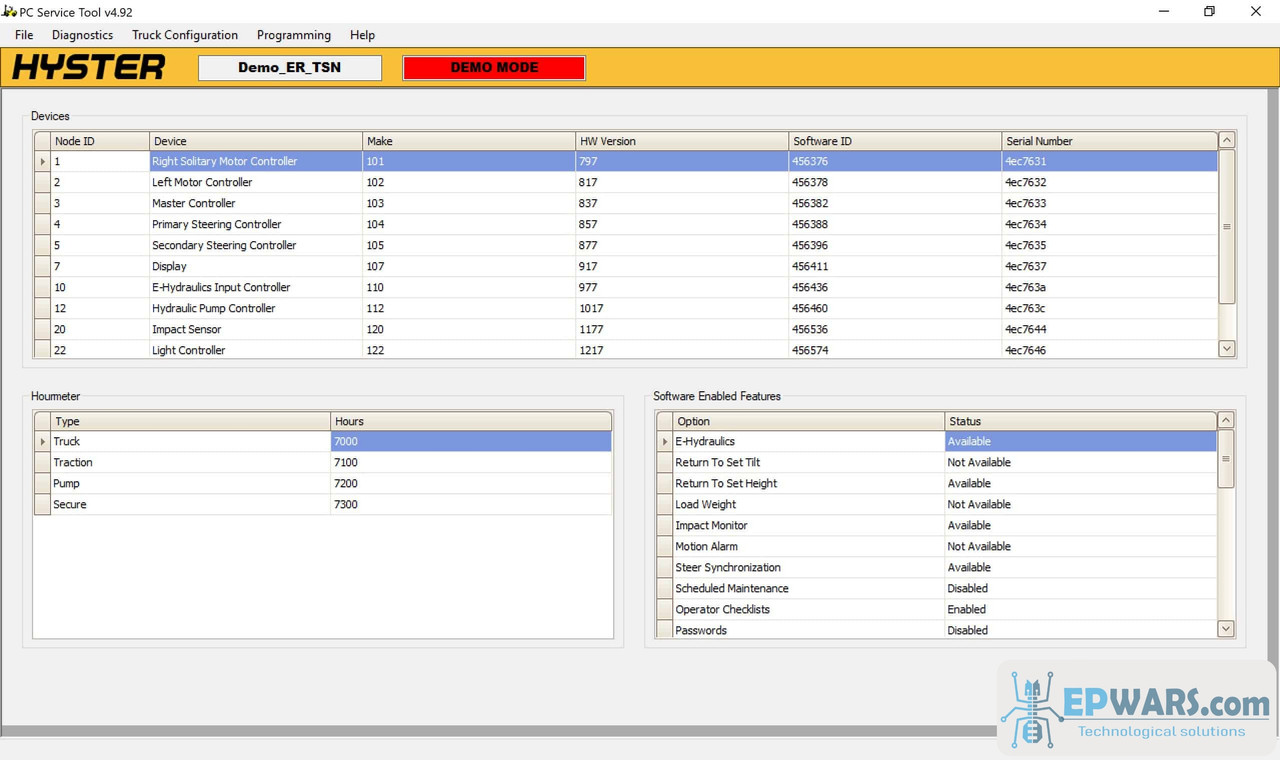
Task: Select the Light Controller device
Action: coord(626,349)
